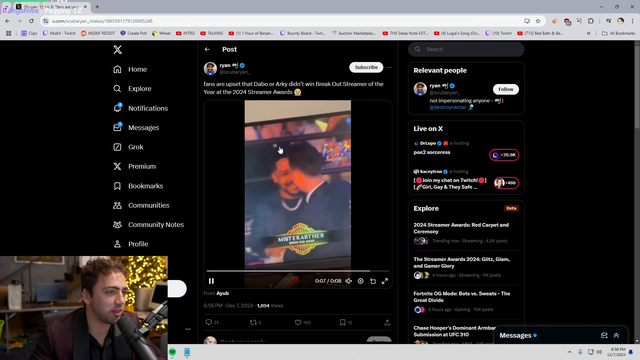Open Premium in left navigation

(x=135, y=167)
